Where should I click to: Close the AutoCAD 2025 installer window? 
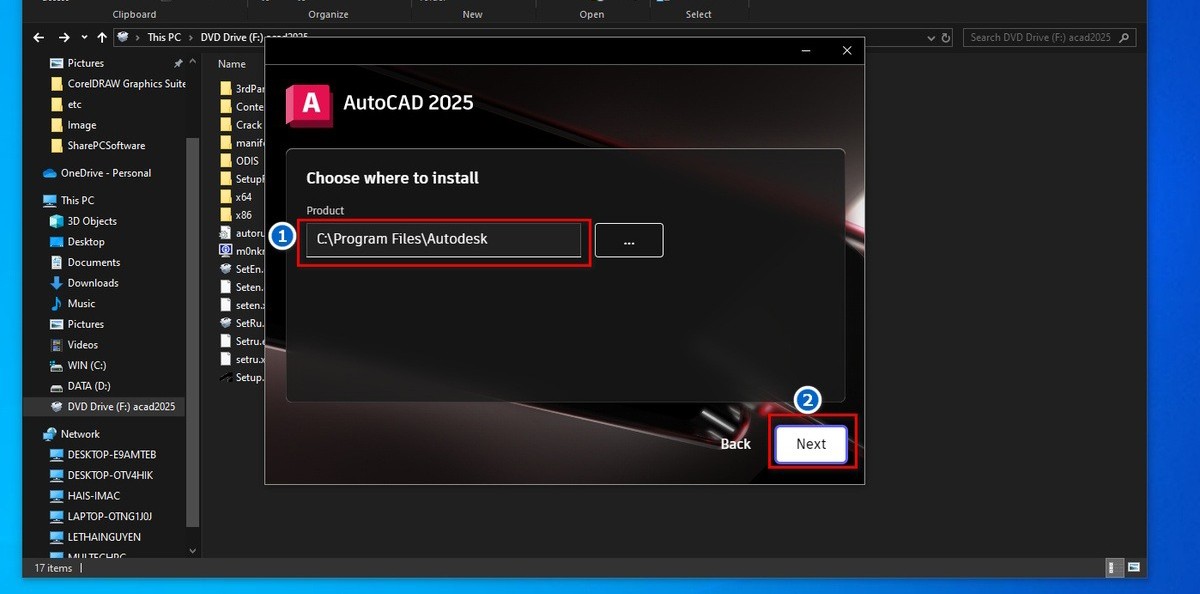point(847,50)
